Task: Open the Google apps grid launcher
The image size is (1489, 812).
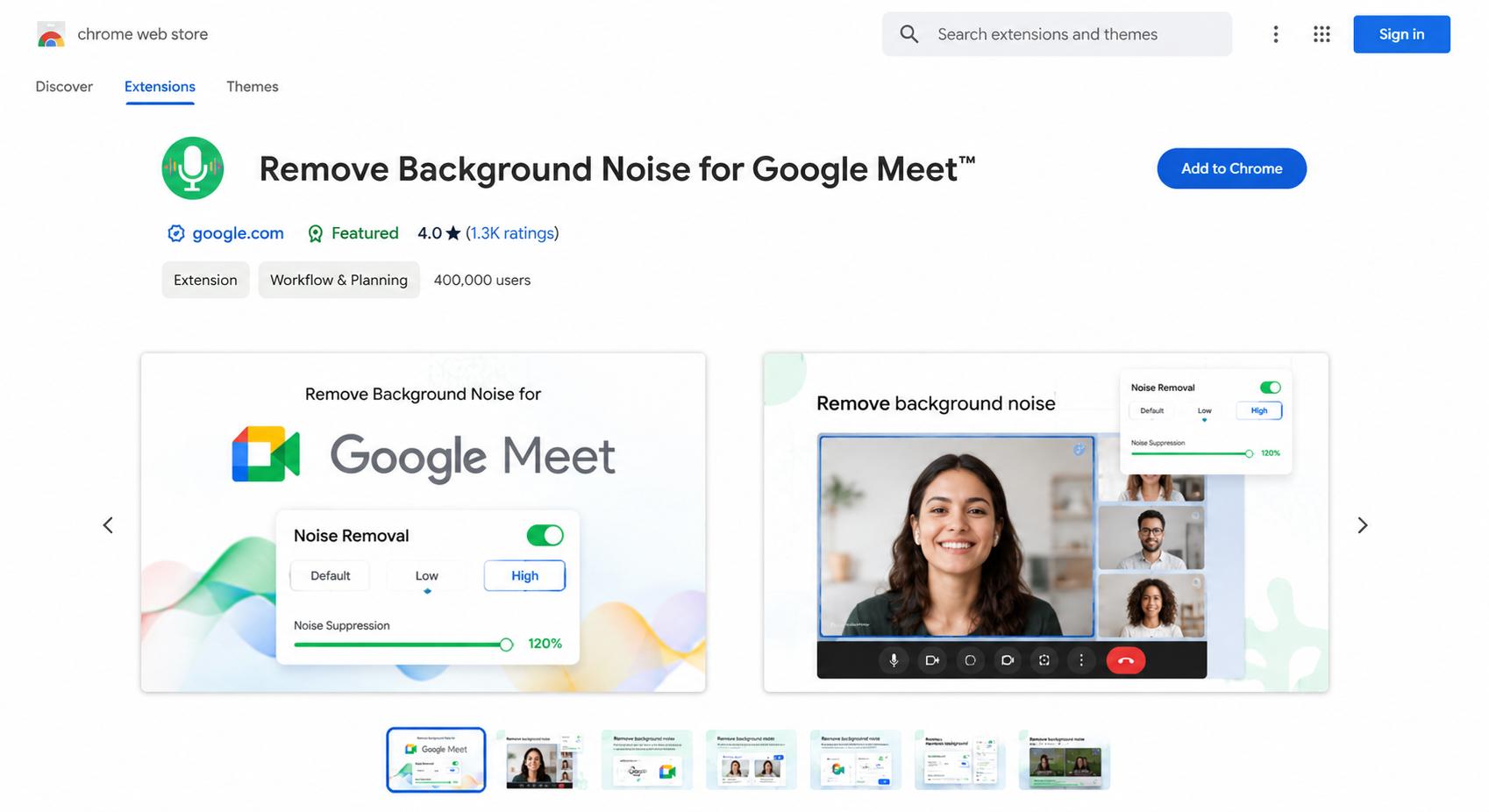Action: (x=1322, y=34)
